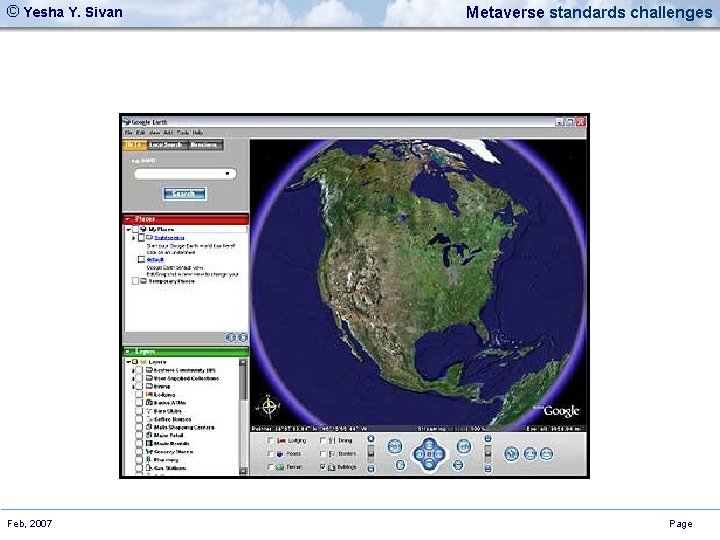Open the search box's dropdown arrow
The width and height of the screenshot is (720, 540).
[x=227, y=174]
